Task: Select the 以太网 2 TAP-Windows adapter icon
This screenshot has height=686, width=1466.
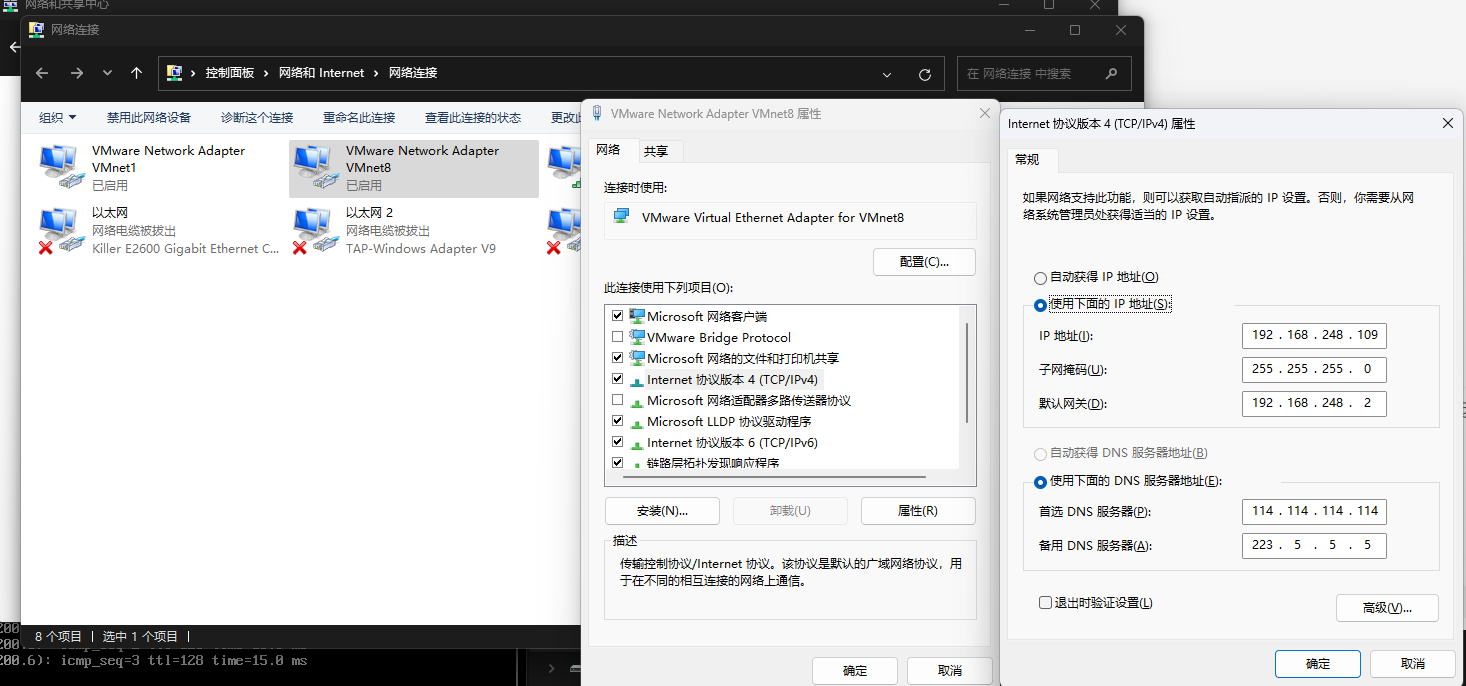Action: click(x=314, y=231)
